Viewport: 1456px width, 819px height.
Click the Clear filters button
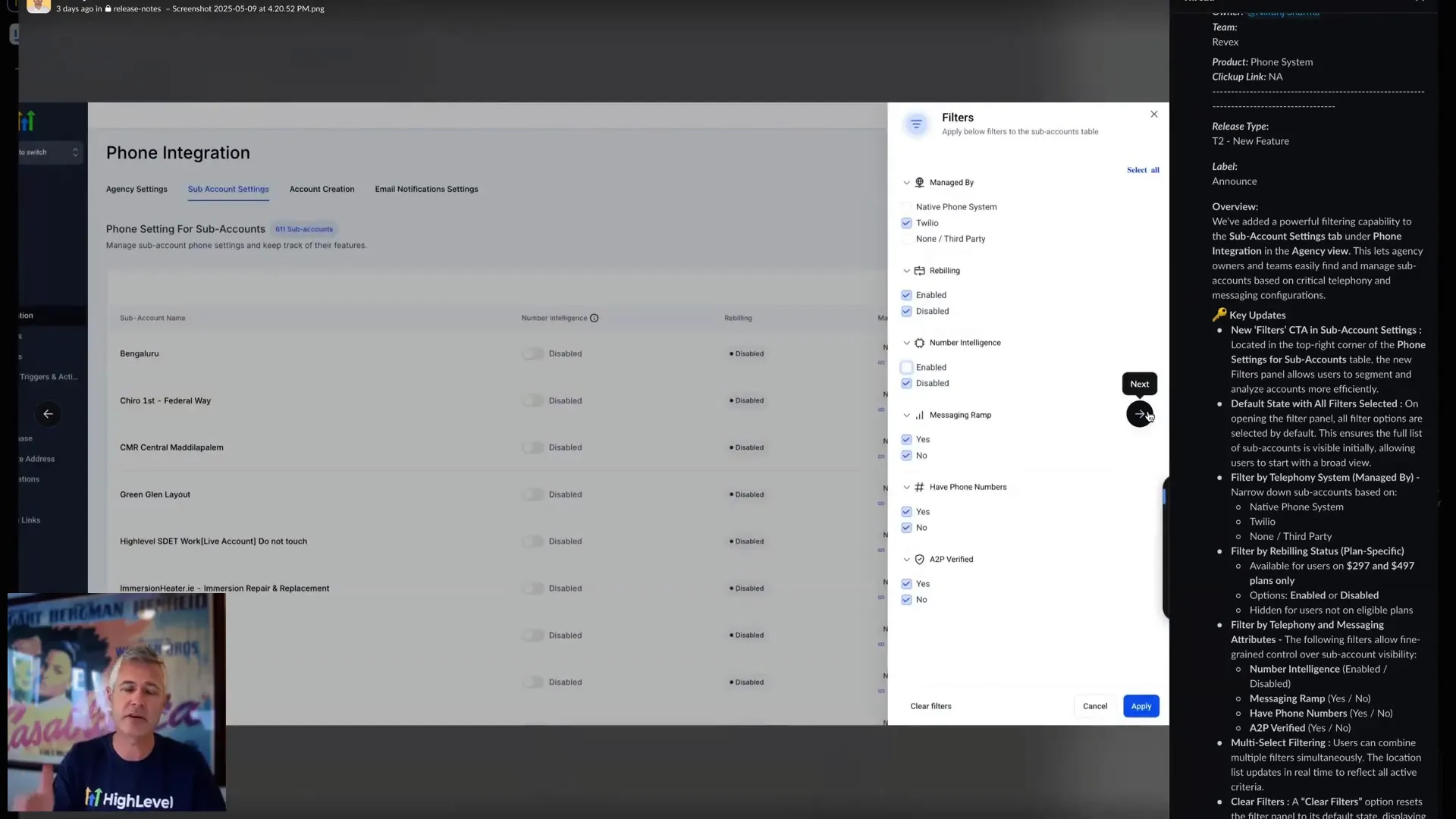pyautogui.click(x=930, y=707)
